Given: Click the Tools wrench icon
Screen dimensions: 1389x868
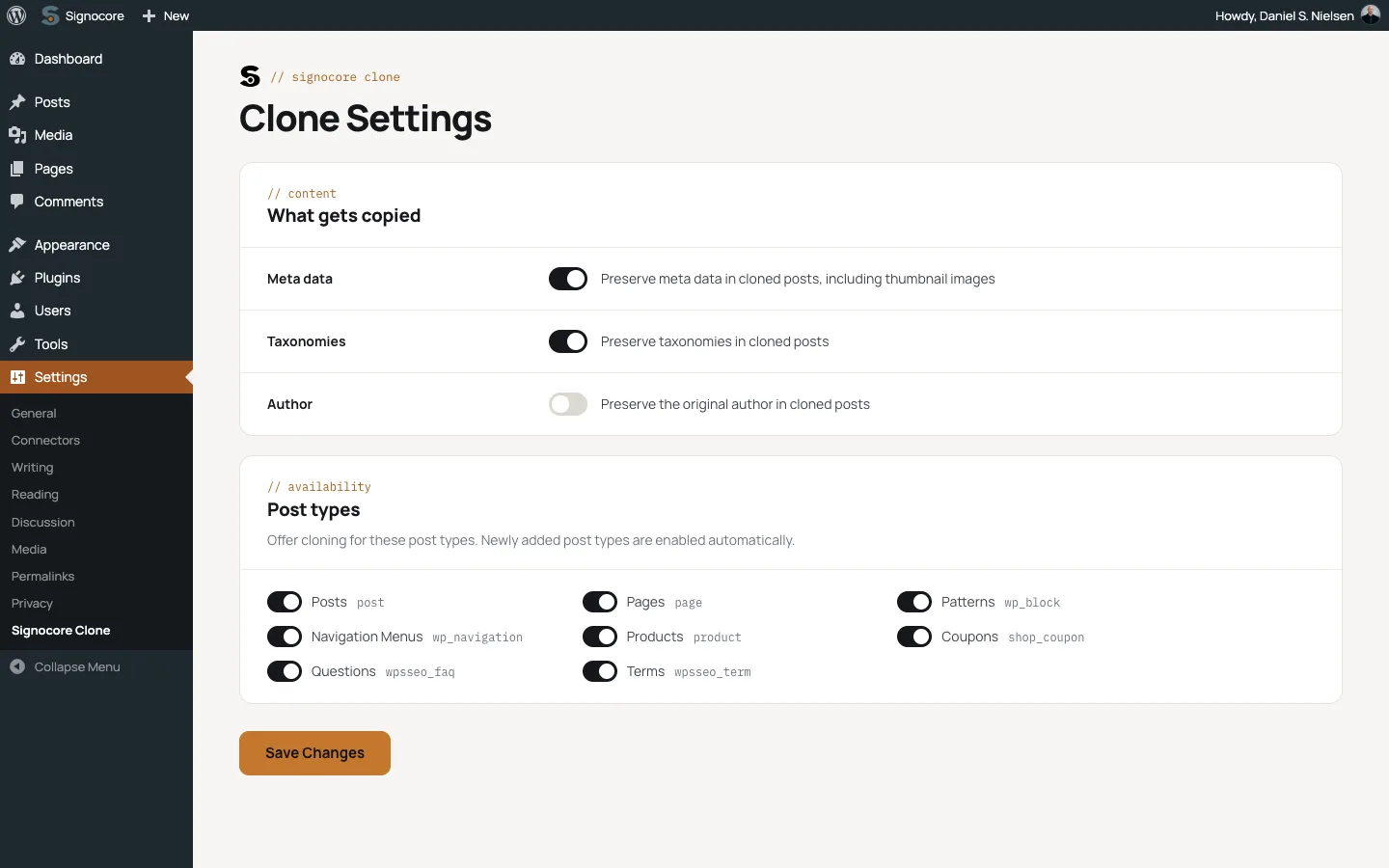Looking at the screenshot, I should pyautogui.click(x=17, y=344).
